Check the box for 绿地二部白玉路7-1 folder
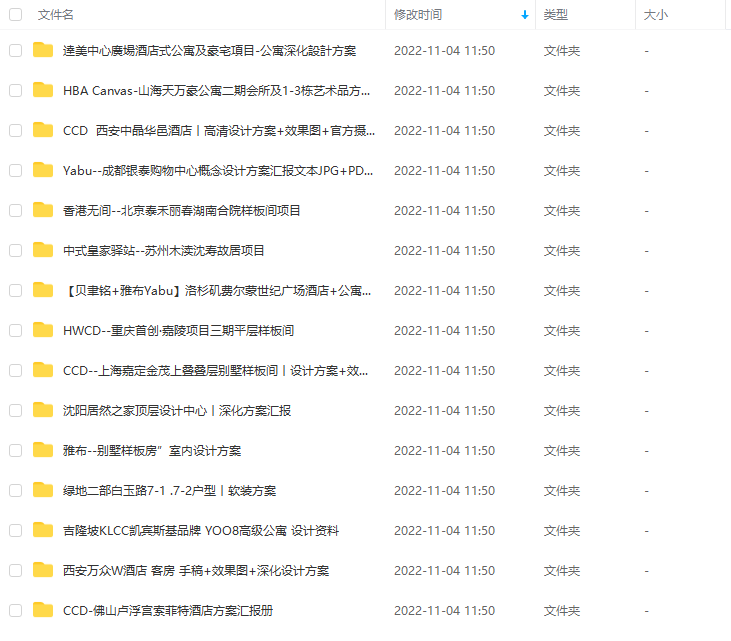The image size is (731, 641). pos(15,491)
